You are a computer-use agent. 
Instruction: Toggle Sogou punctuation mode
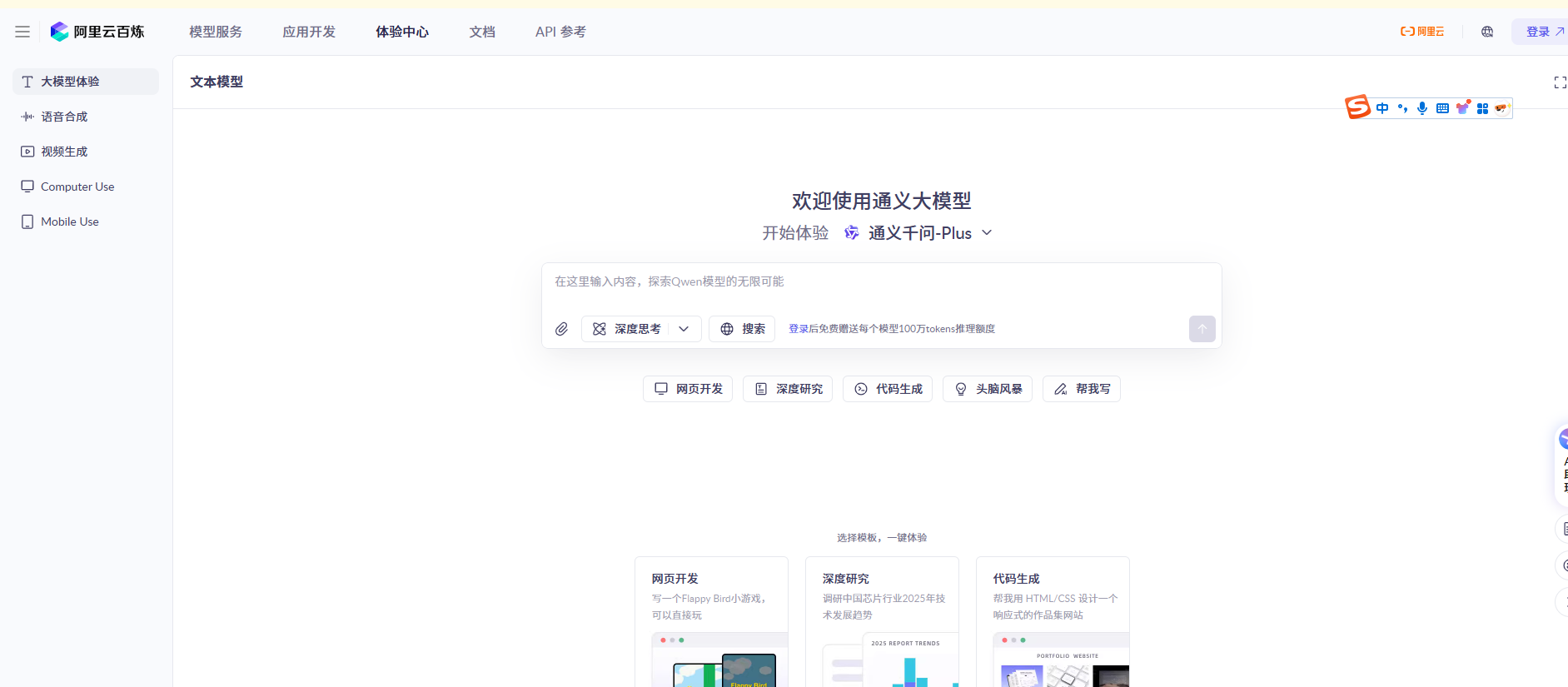click(1402, 108)
